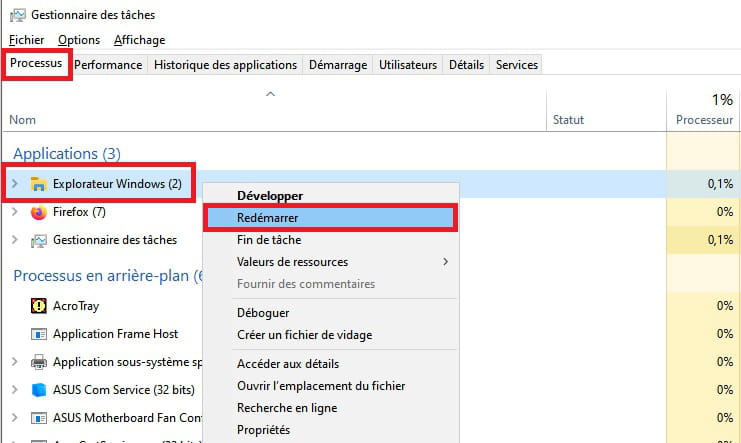Expand the ASUS Com Service row
Screen dimensions: 741x443
pos(15,390)
